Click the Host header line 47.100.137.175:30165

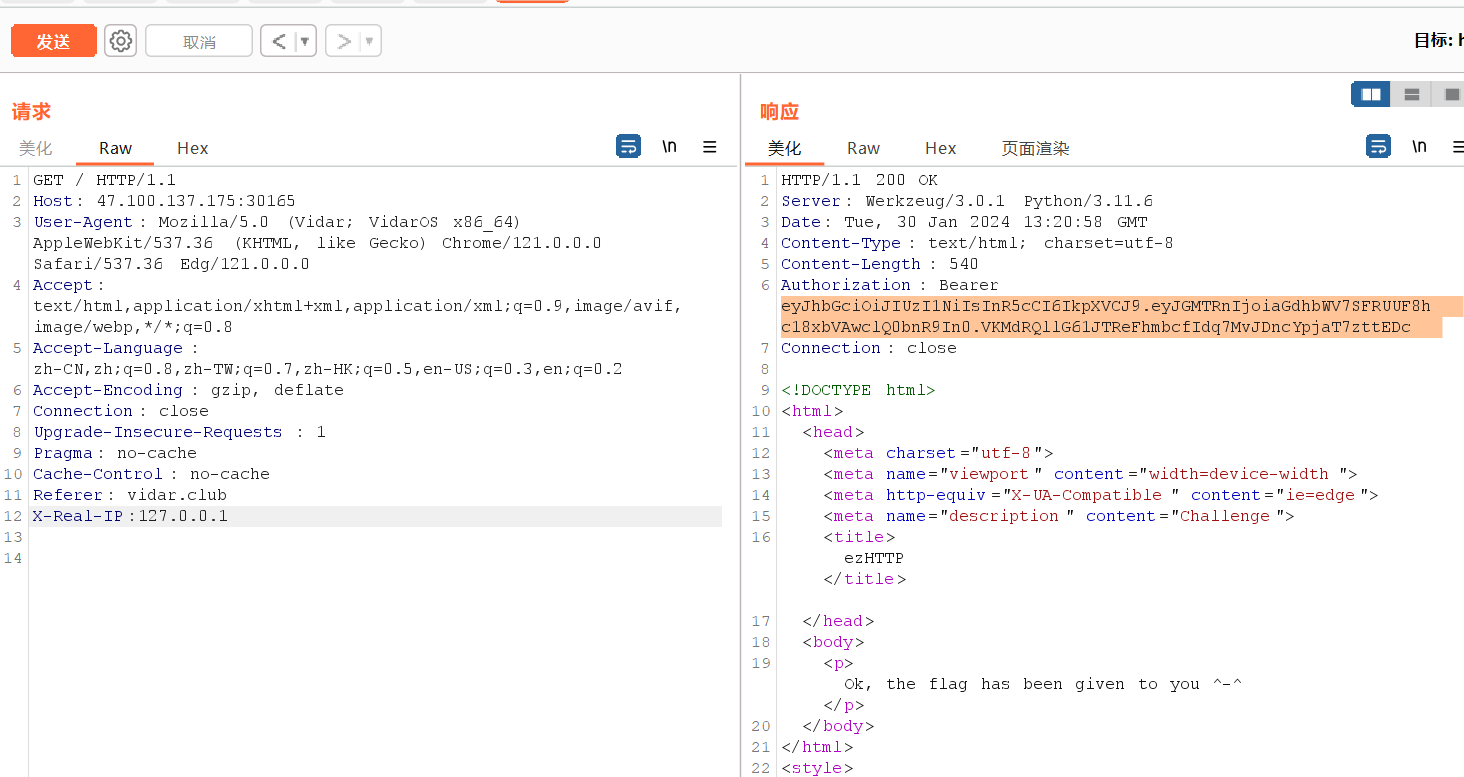pos(164,201)
